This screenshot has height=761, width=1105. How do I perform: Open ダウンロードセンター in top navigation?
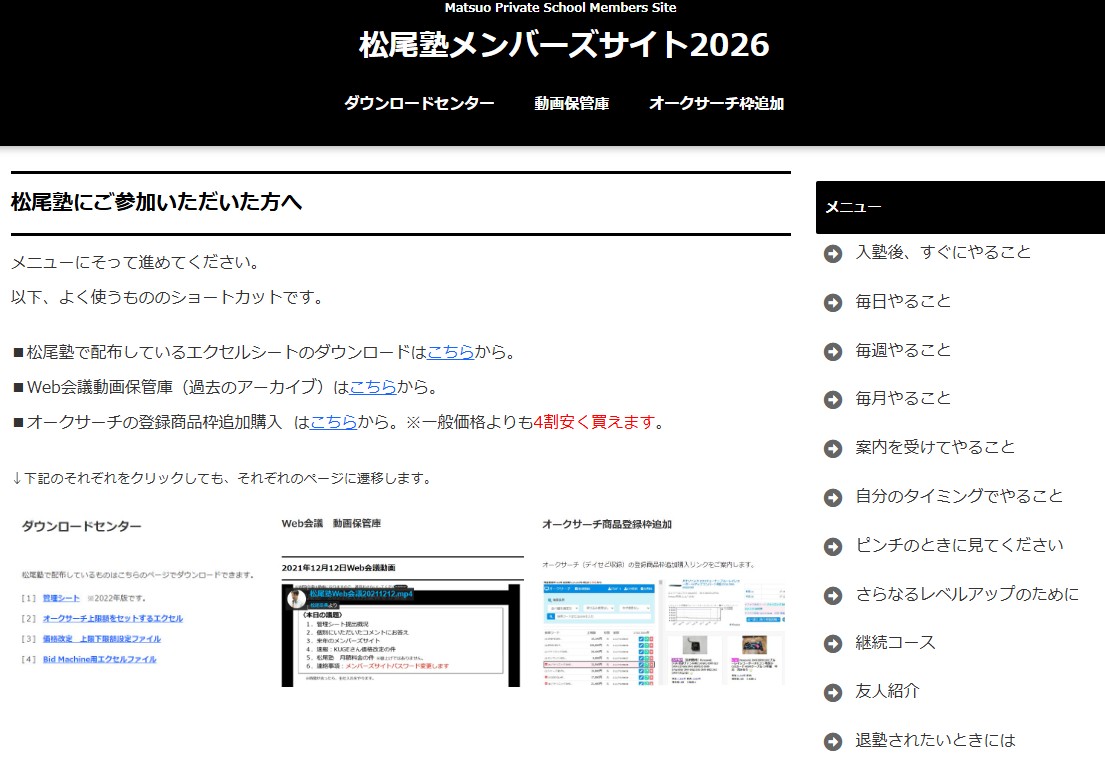pyautogui.click(x=419, y=103)
